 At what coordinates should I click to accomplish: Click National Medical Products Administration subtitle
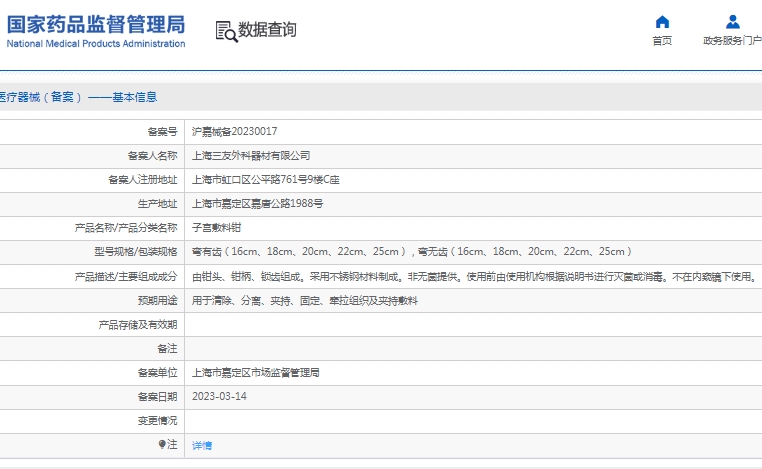[96, 44]
